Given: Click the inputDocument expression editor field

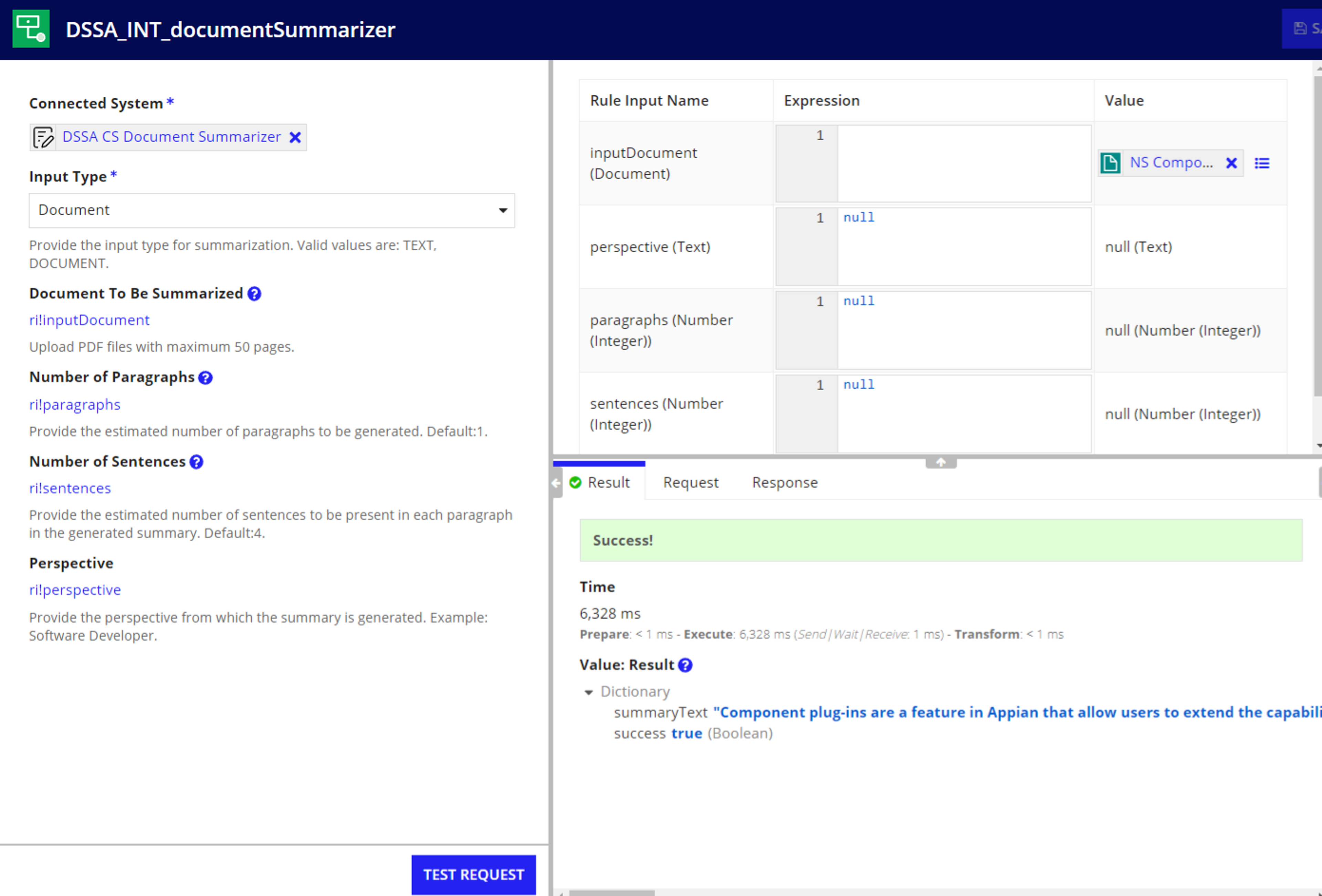Looking at the screenshot, I should pos(964,164).
